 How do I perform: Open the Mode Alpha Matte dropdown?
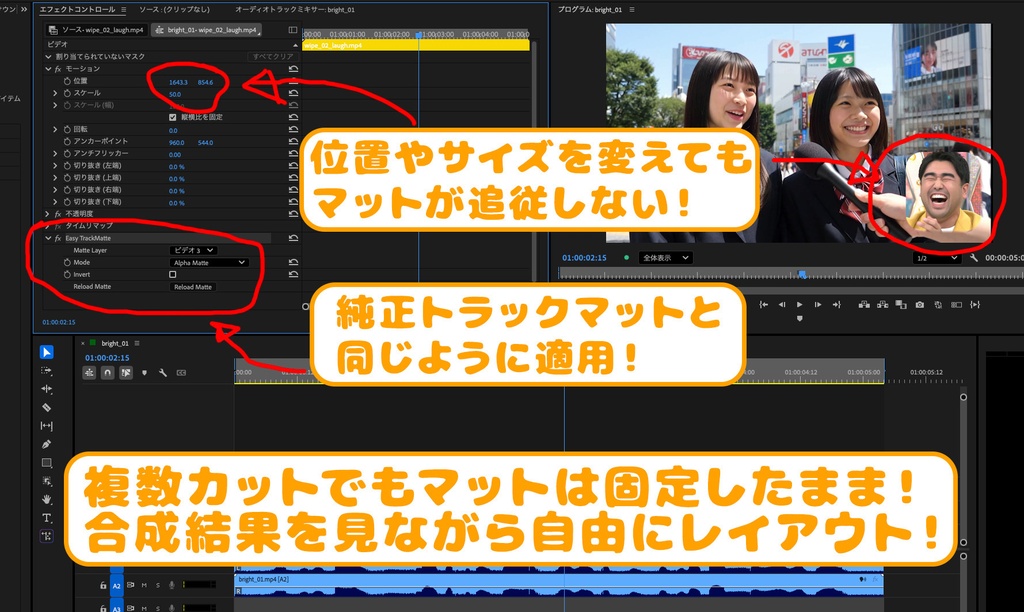click(209, 263)
